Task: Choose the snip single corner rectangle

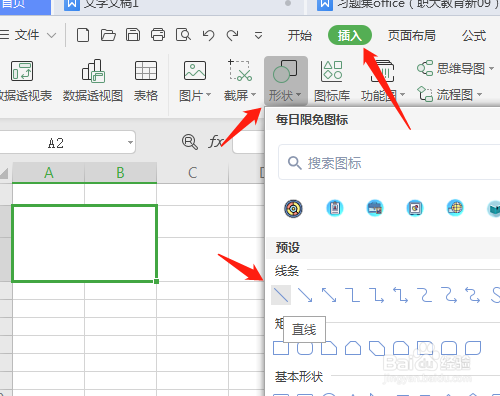Action: pos(329,348)
